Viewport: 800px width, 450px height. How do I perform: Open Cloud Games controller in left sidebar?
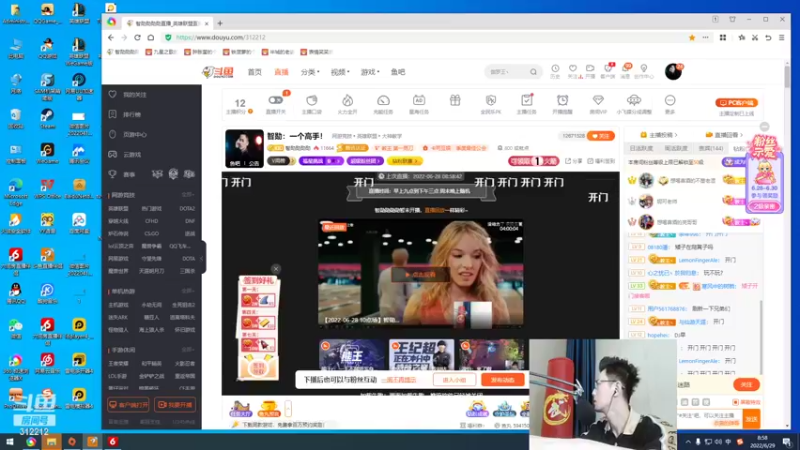[113, 154]
